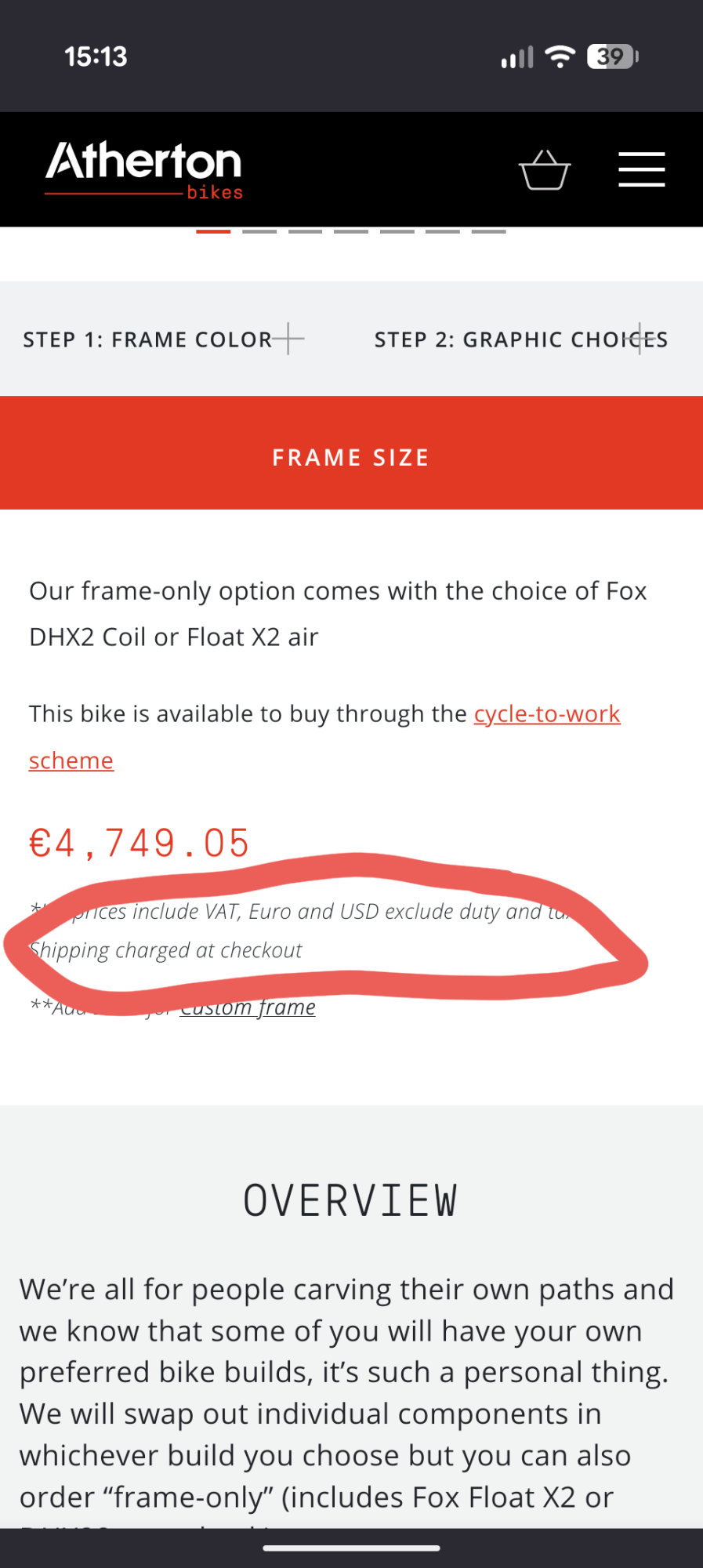
Task: Open the custom frame link
Action: click(x=248, y=1007)
